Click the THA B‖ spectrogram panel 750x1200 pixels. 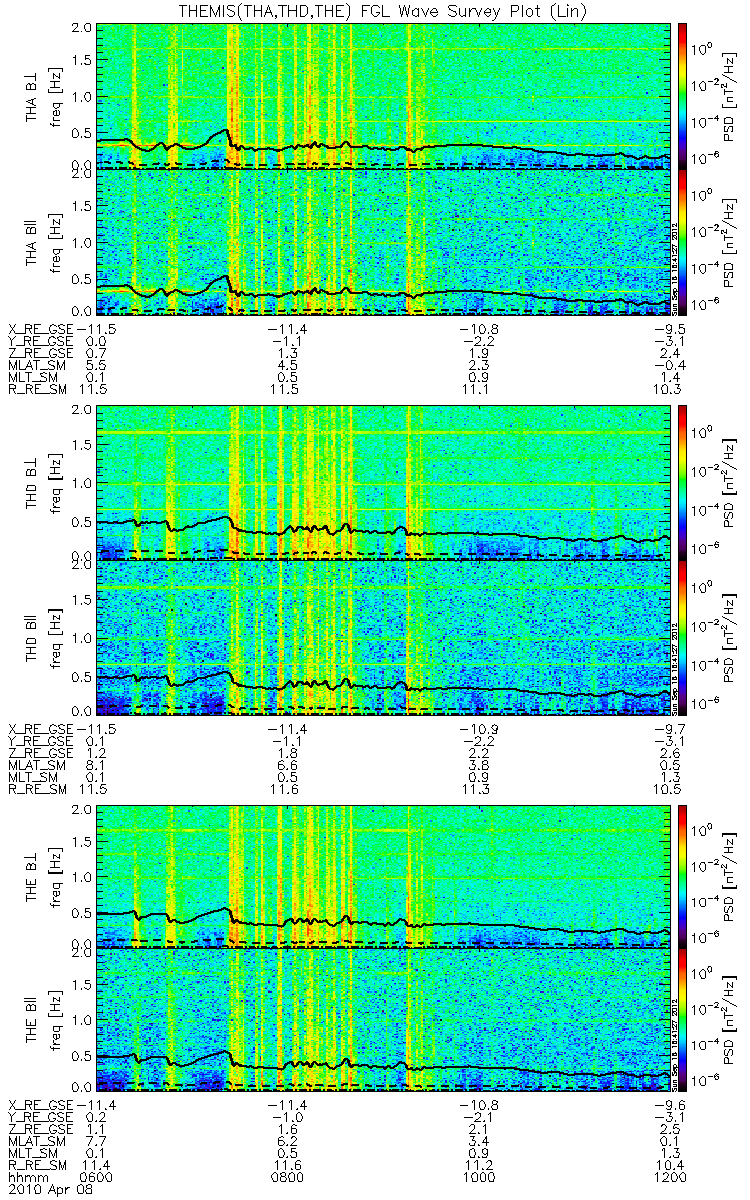(383, 241)
